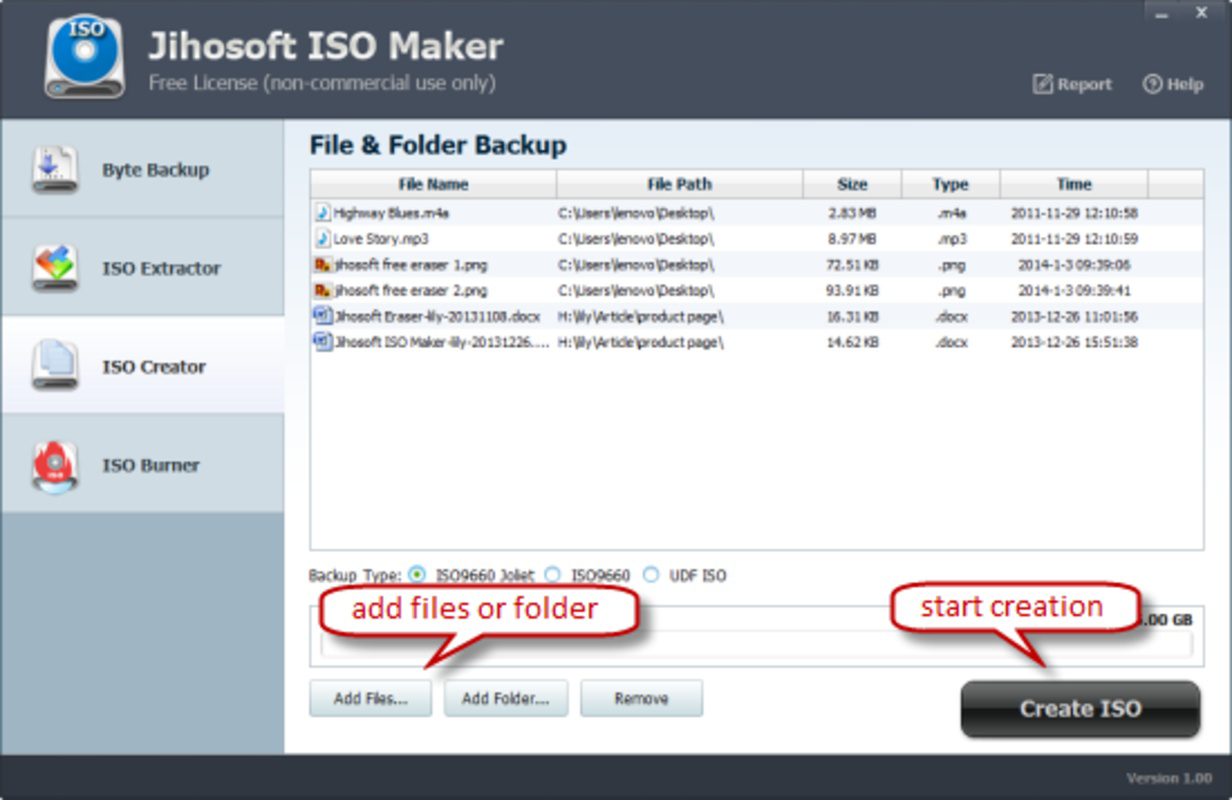Click the ISO Creator document icon

(x=54, y=366)
